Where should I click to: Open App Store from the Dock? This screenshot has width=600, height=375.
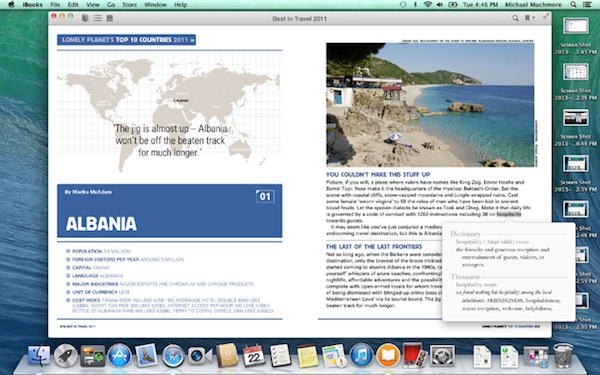click(119, 355)
